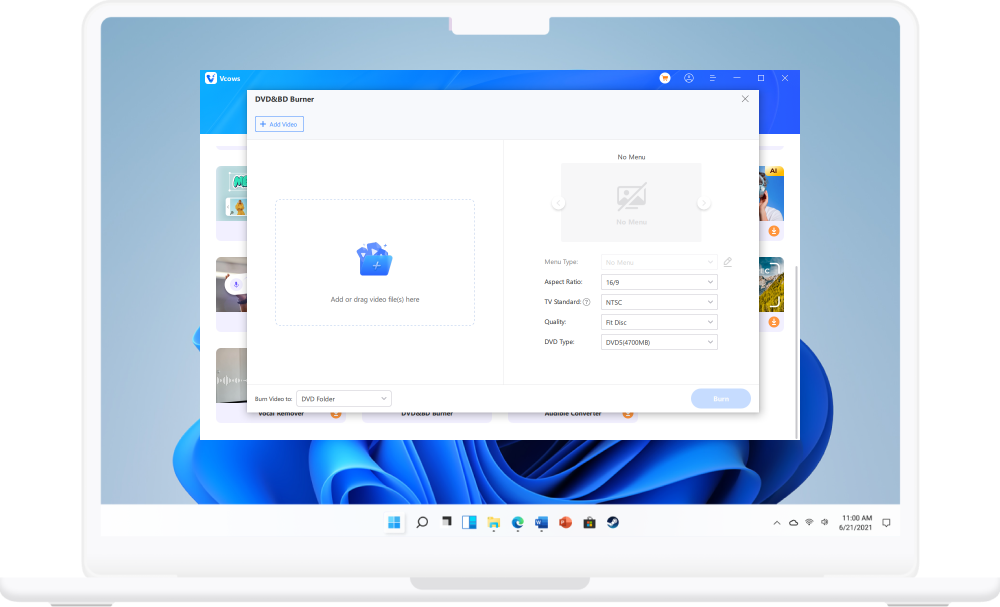
Task: Launch Microsoft Edge from the taskbar
Action: click(517, 522)
